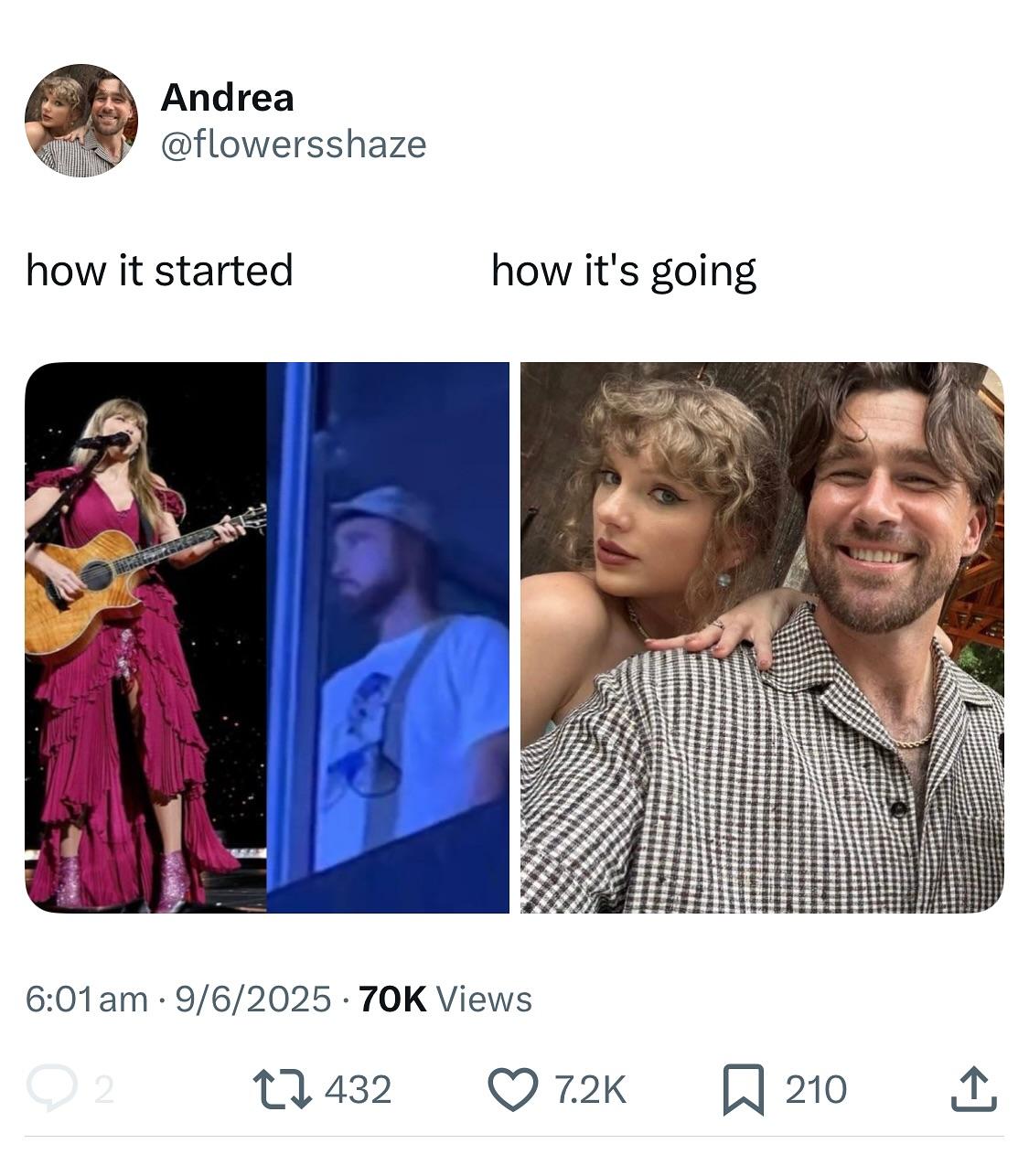Click the display name Andrea
This screenshot has height=1176, width=1029.
227,97
